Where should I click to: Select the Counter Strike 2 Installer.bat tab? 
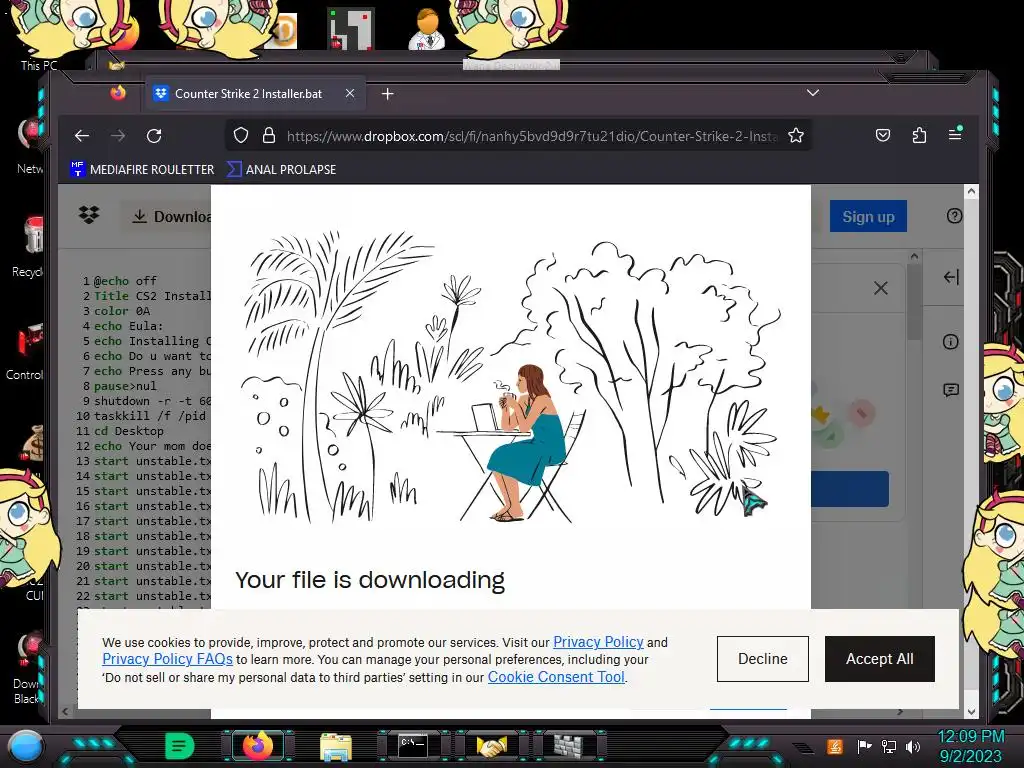[x=255, y=93]
